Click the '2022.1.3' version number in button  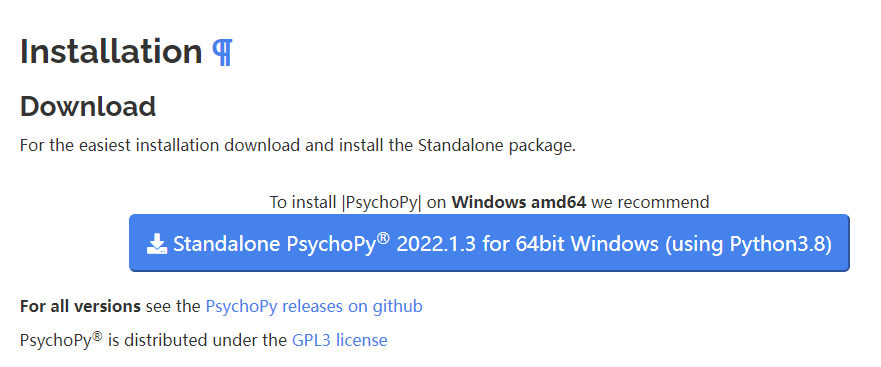tap(437, 244)
